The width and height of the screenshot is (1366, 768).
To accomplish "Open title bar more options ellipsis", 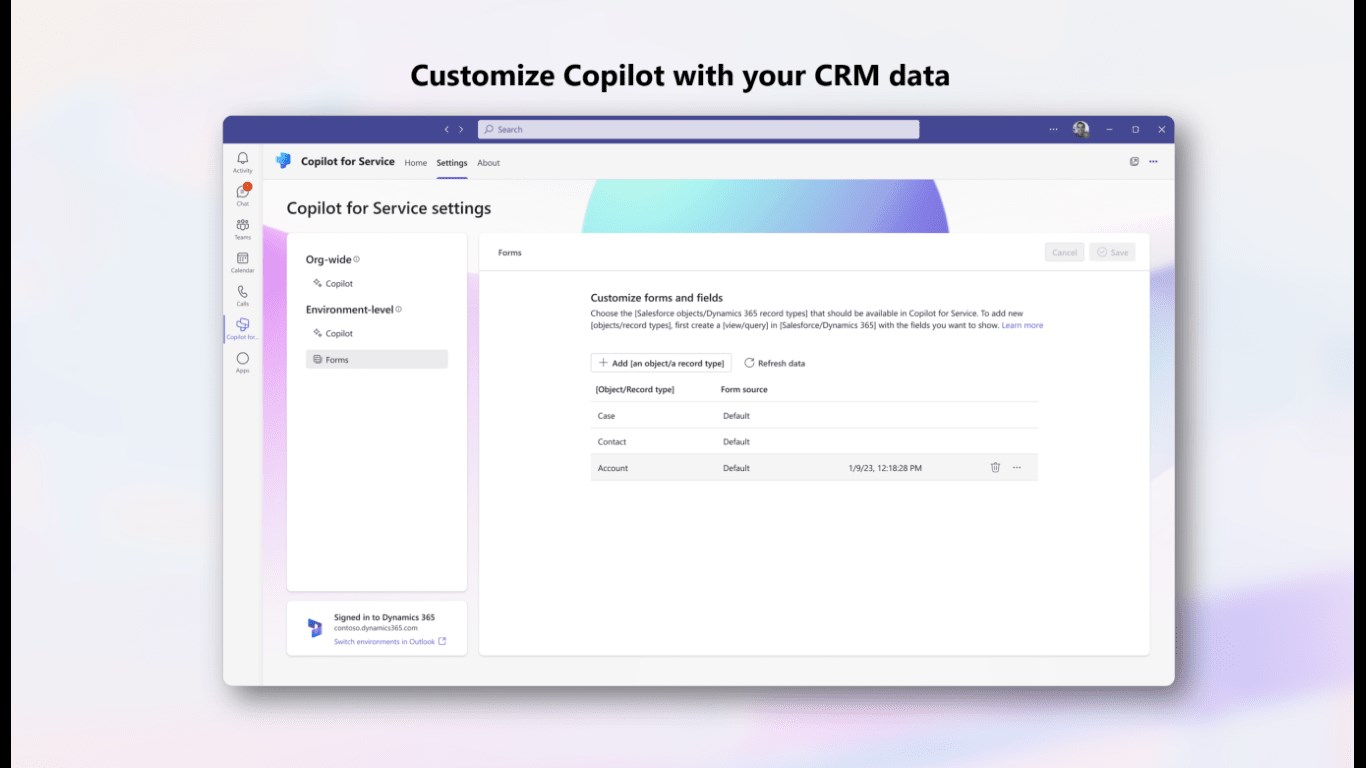I will pyautogui.click(x=1053, y=129).
